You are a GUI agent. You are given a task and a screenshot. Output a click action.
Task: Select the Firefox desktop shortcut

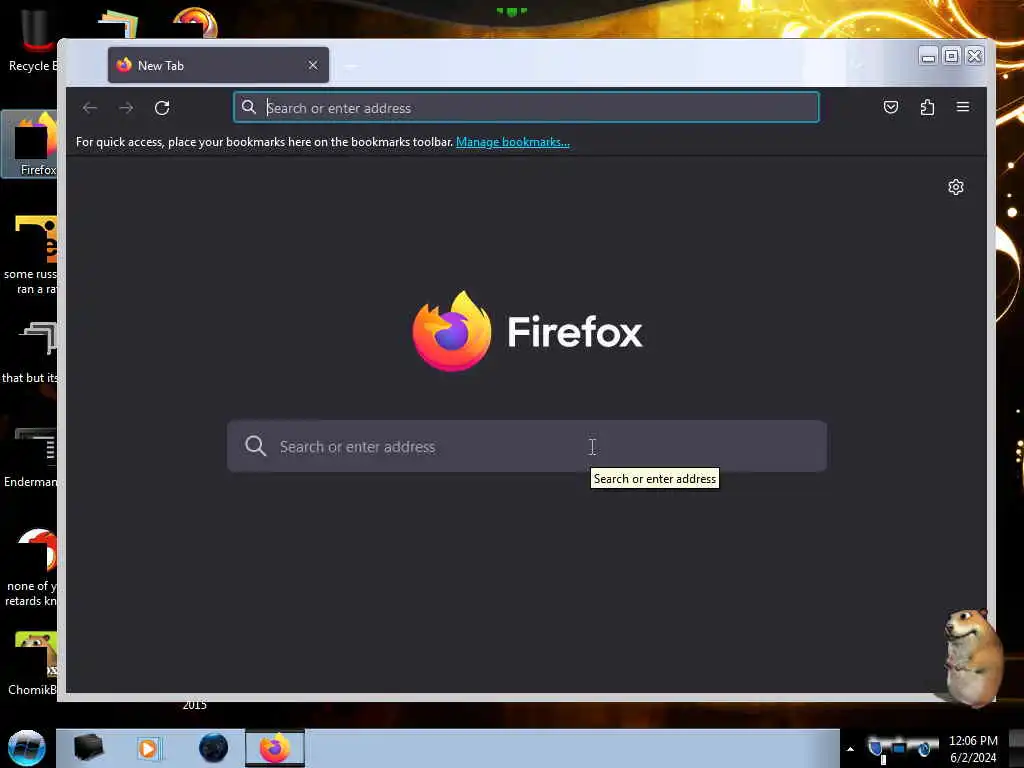coord(29,144)
